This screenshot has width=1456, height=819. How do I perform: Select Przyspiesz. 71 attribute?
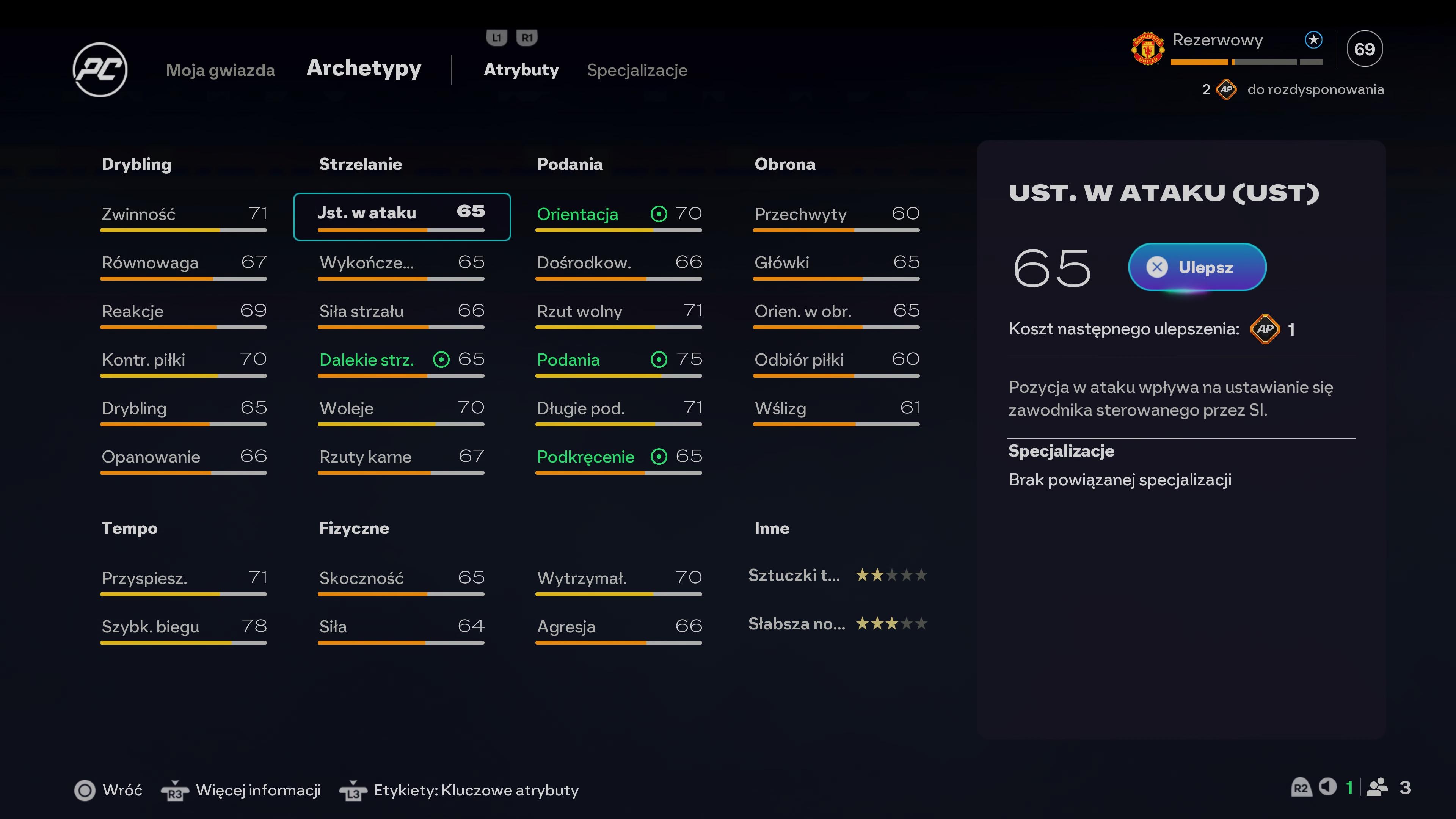tap(184, 582)
